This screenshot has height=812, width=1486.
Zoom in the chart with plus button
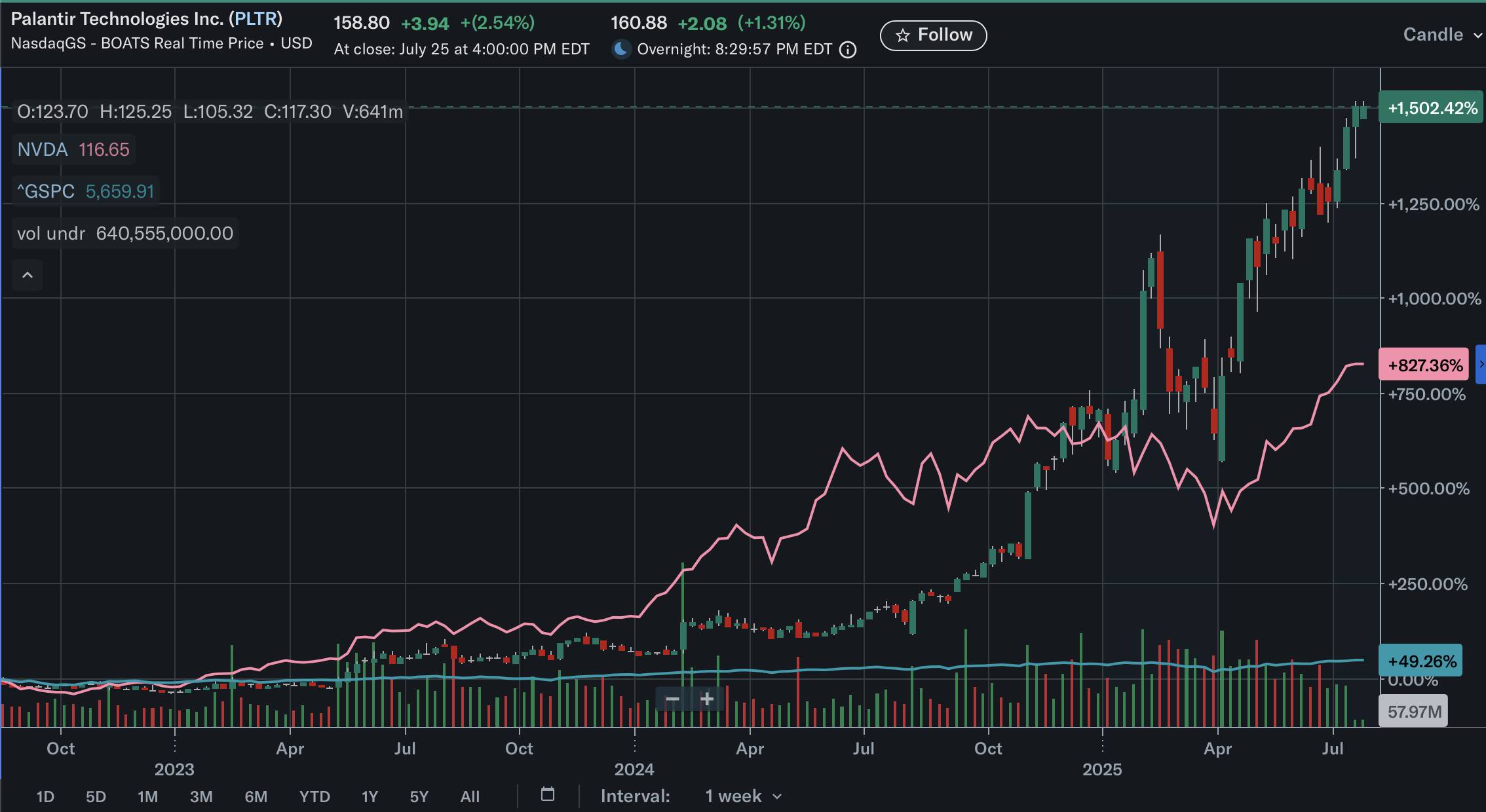707,699
